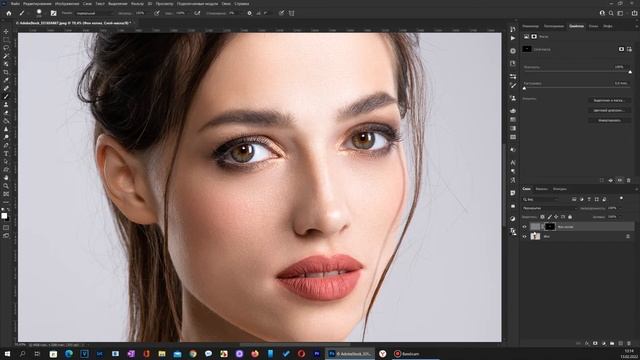640x360 pixels.
Task: Open Clone Source collapsed panel icon
Action: point(513,98)
